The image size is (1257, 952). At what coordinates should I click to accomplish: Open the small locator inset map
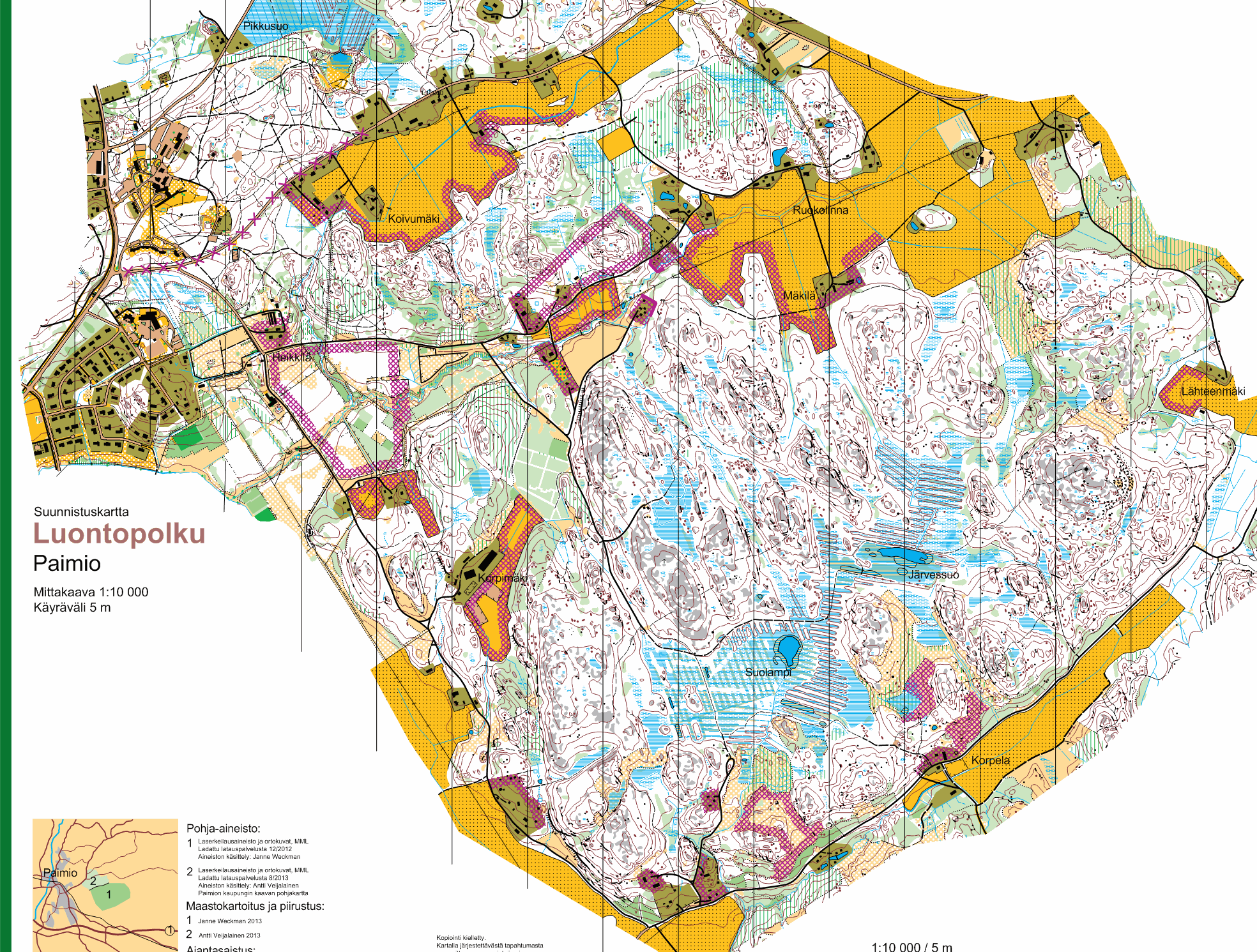[x=105, y=885]
